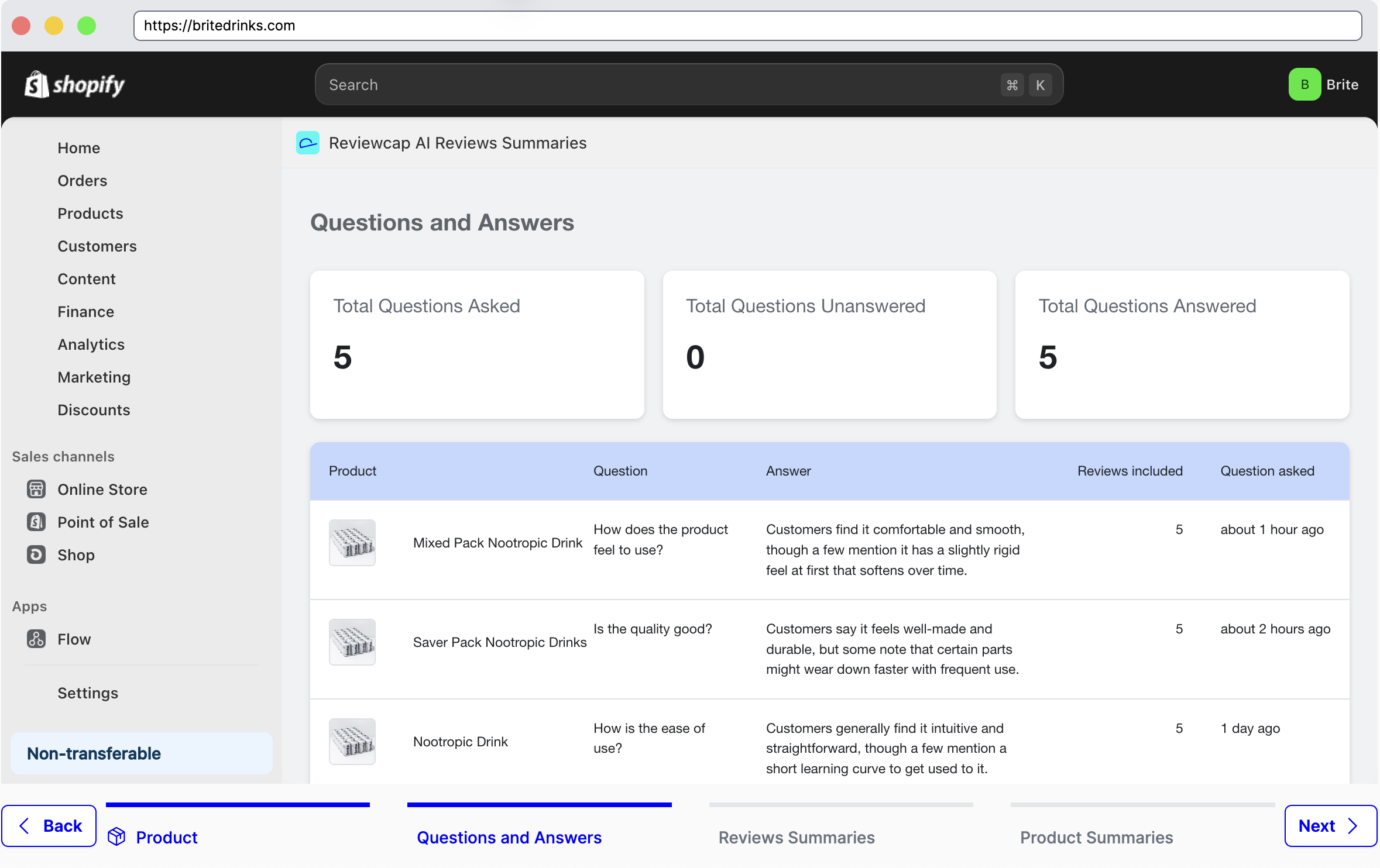Click the Back button
Screen dimensions: 1380x868
(49, 825)
